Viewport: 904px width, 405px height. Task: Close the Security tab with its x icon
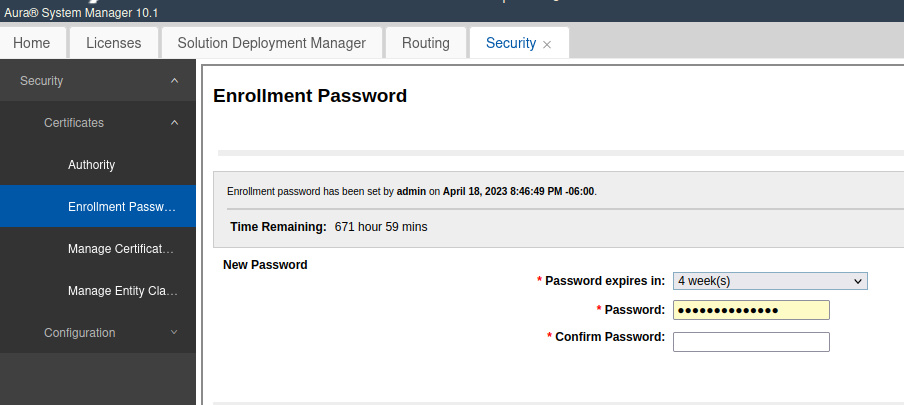pos(547,44)
